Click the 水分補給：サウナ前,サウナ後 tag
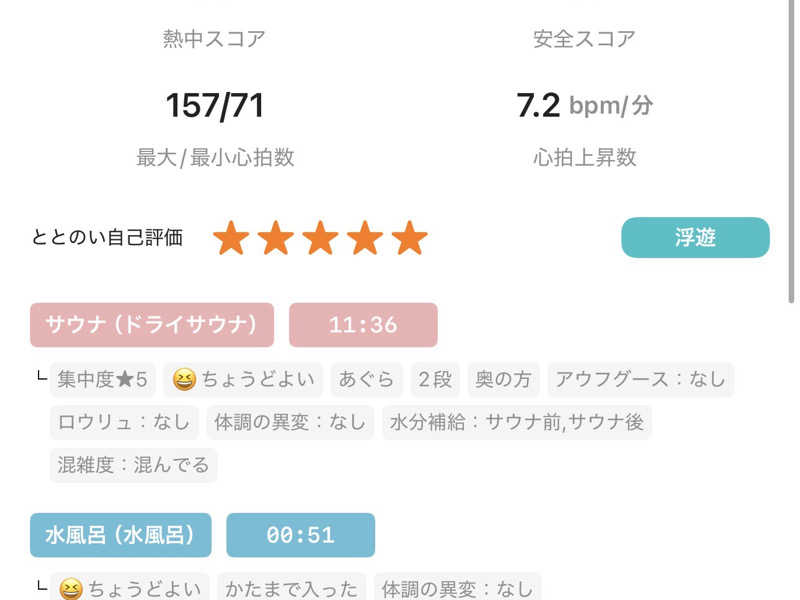 coord(517,422)
